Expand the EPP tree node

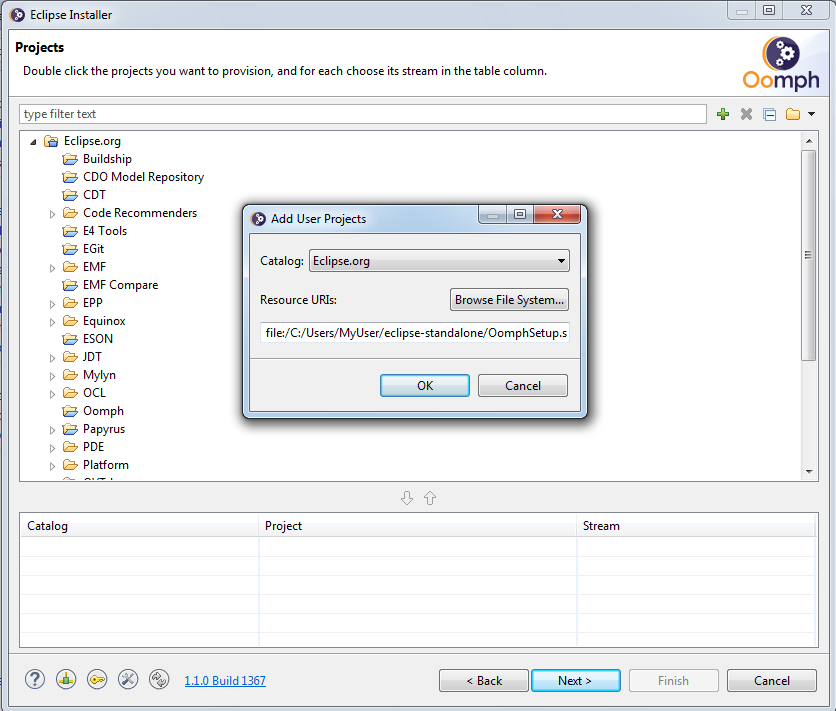[52, 304]
